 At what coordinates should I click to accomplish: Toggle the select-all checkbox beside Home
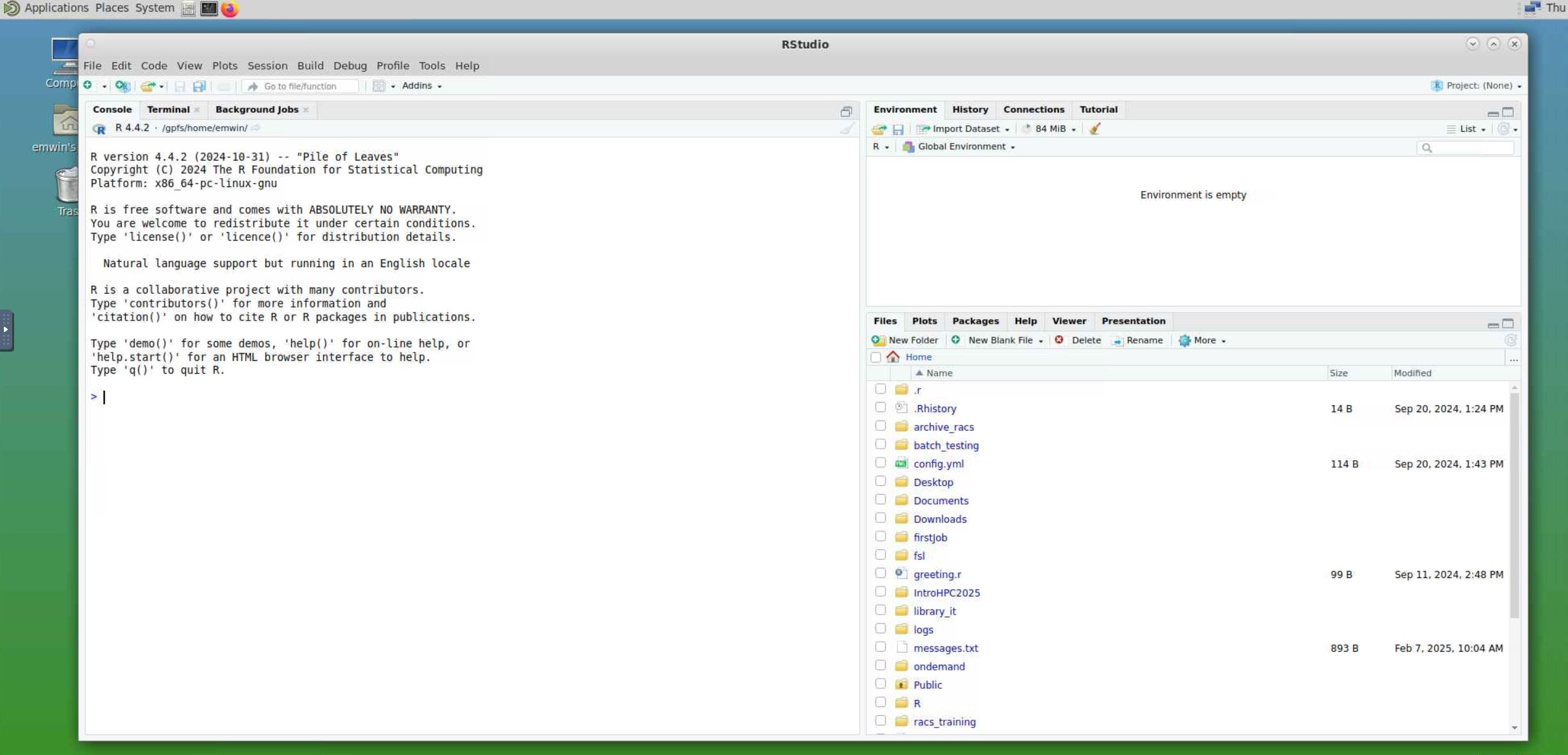(876, 357)
